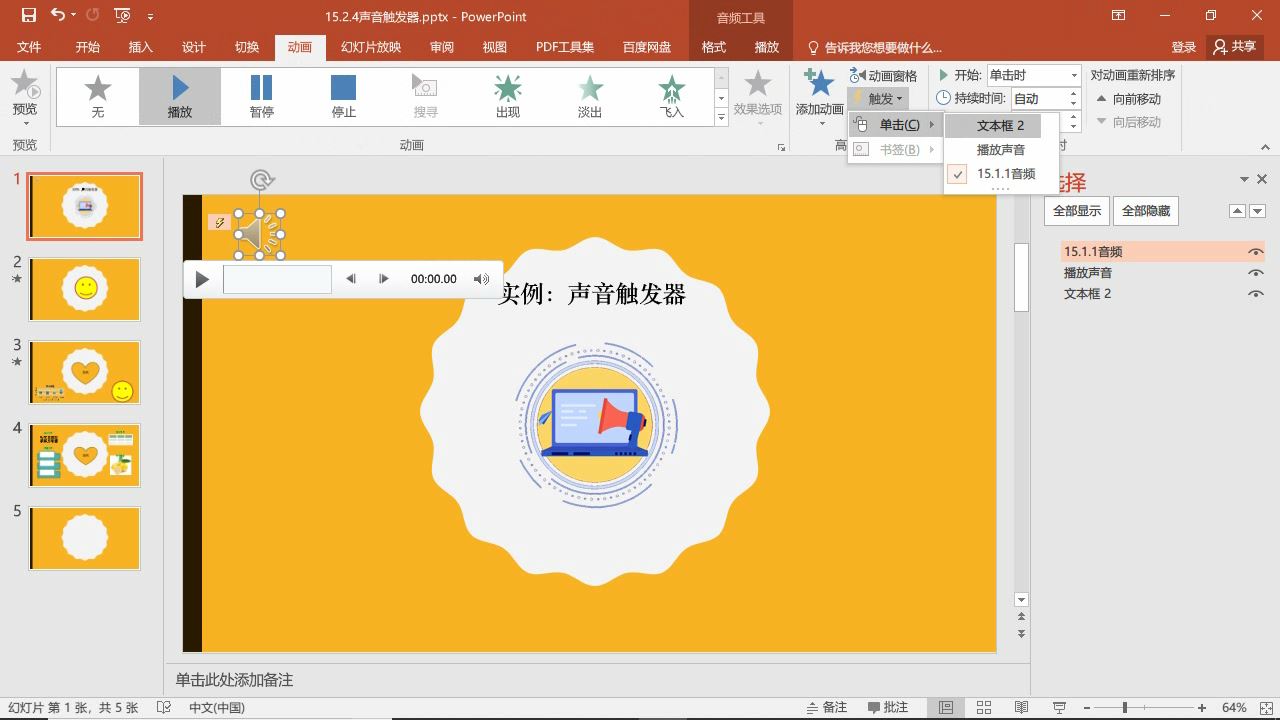Toggle visibility of 文本框 2 object
The image size is (1280, 720).
pos(1255,294)
